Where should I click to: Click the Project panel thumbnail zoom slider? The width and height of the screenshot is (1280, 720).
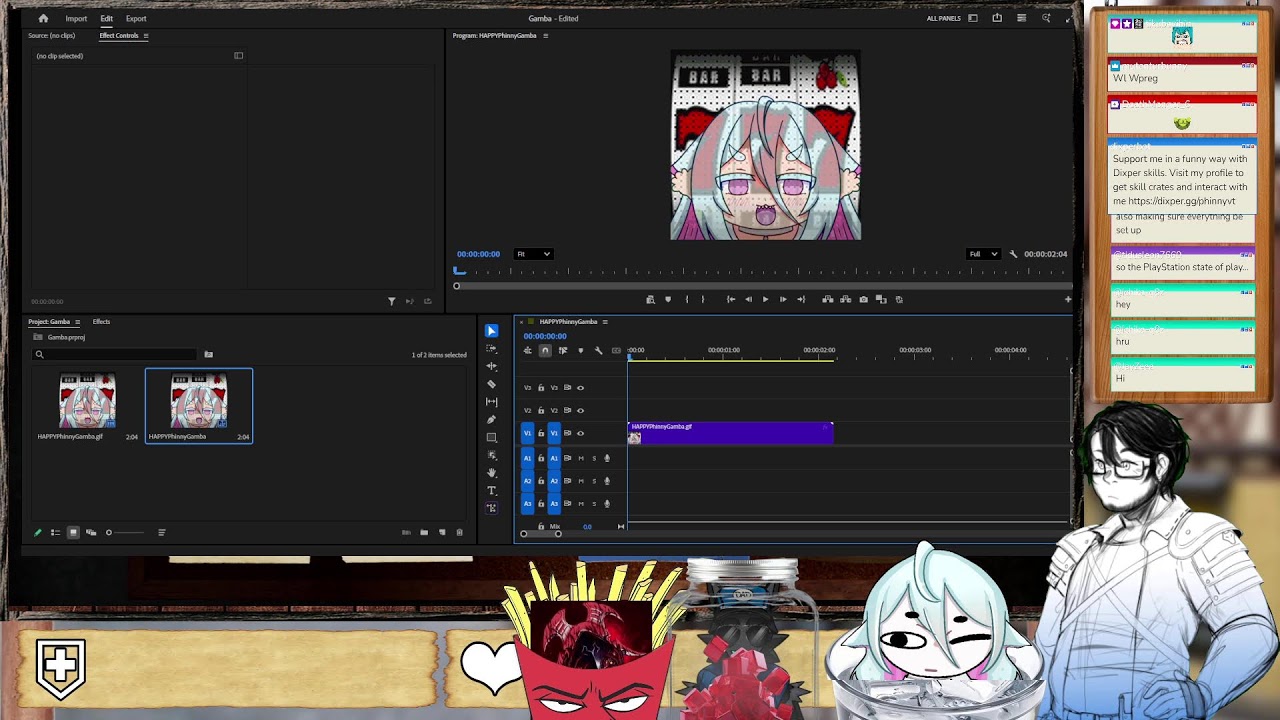pos(126,532)
